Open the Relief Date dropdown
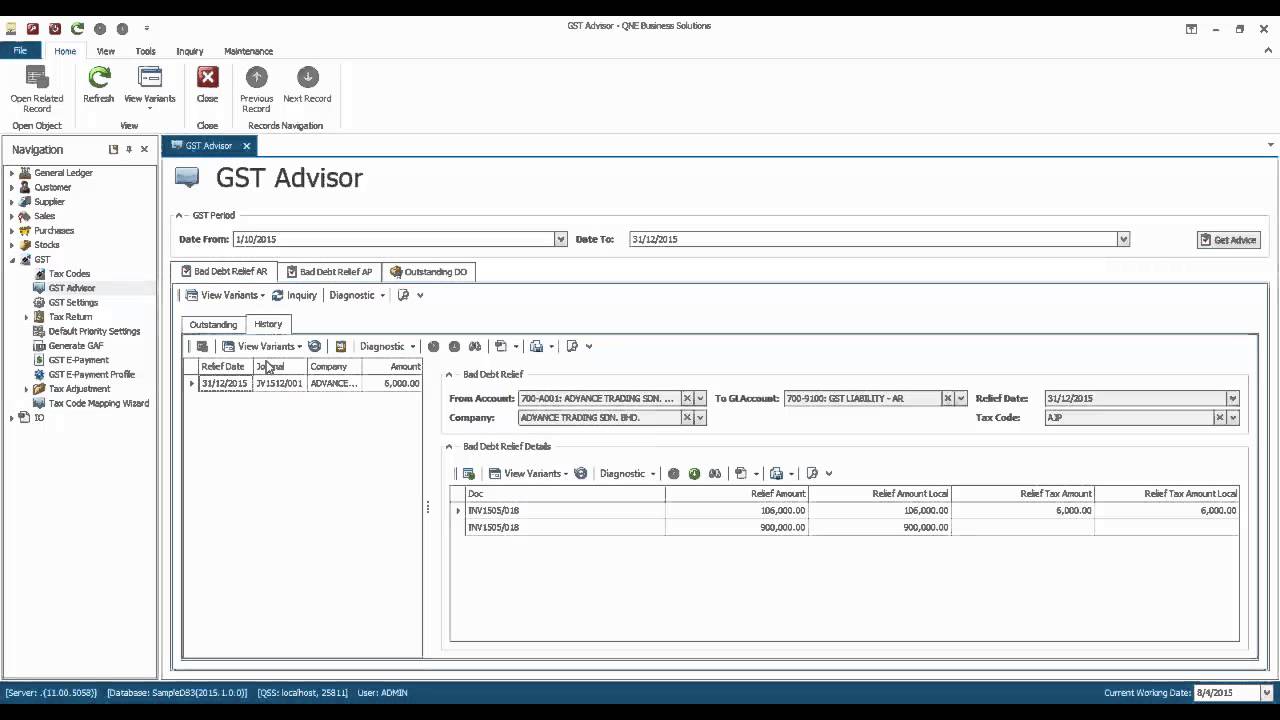Image resolution: width=1280 pixels, height=720 pixels. pos(1233,398)
